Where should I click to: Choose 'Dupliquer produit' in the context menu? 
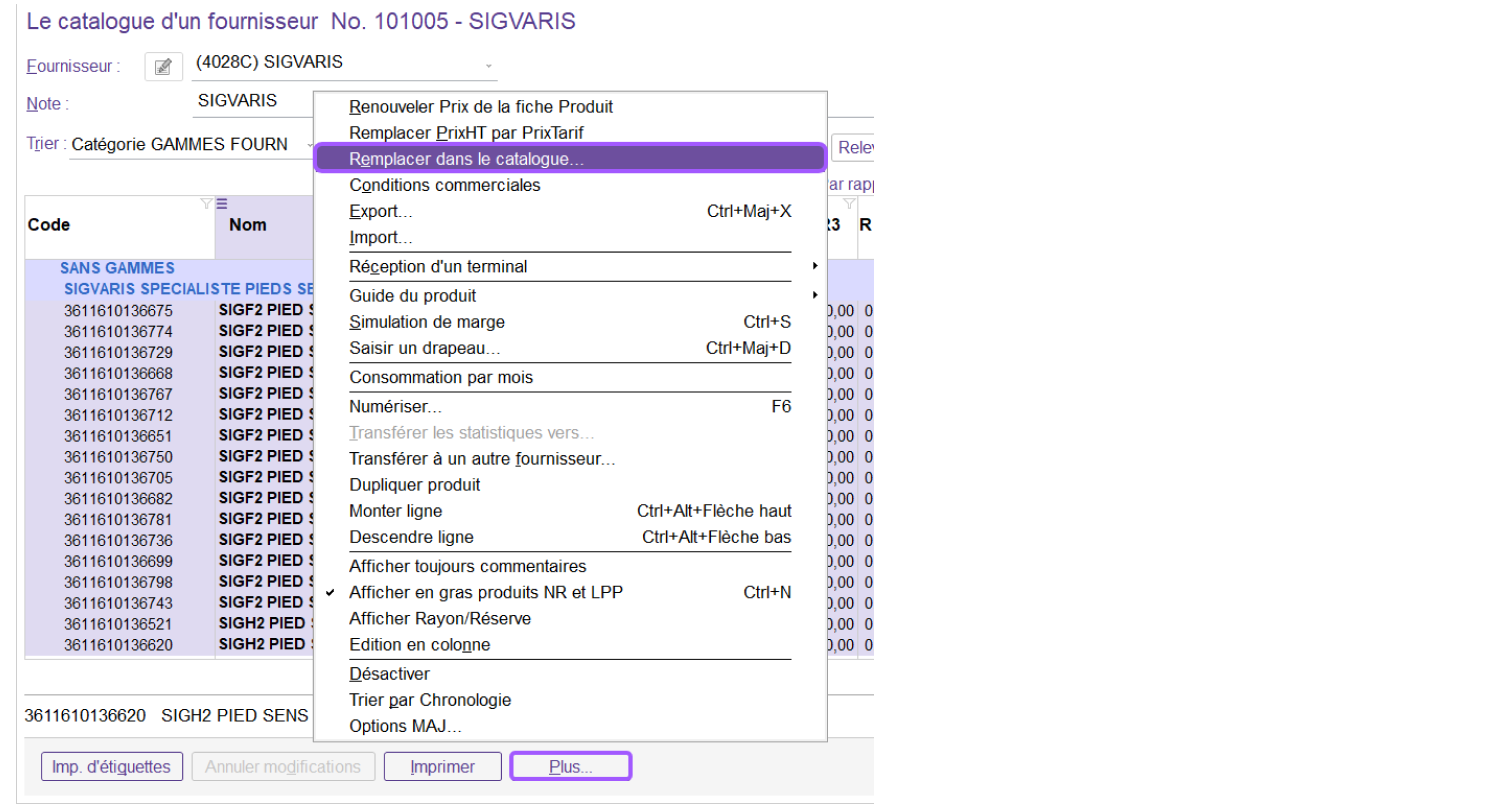point(414,485)
